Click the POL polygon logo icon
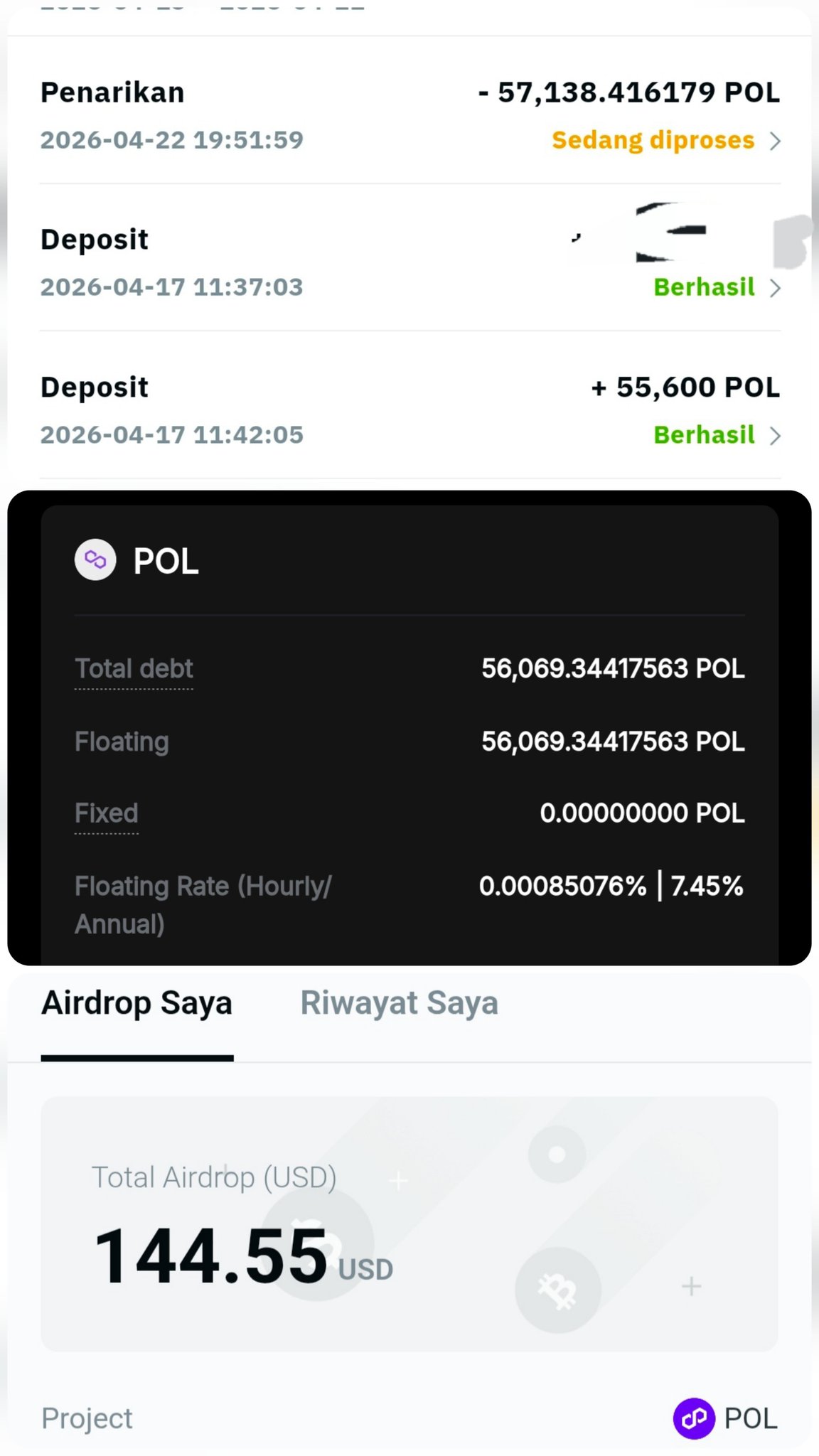The image size is (819, 1456). pos(95,560)
